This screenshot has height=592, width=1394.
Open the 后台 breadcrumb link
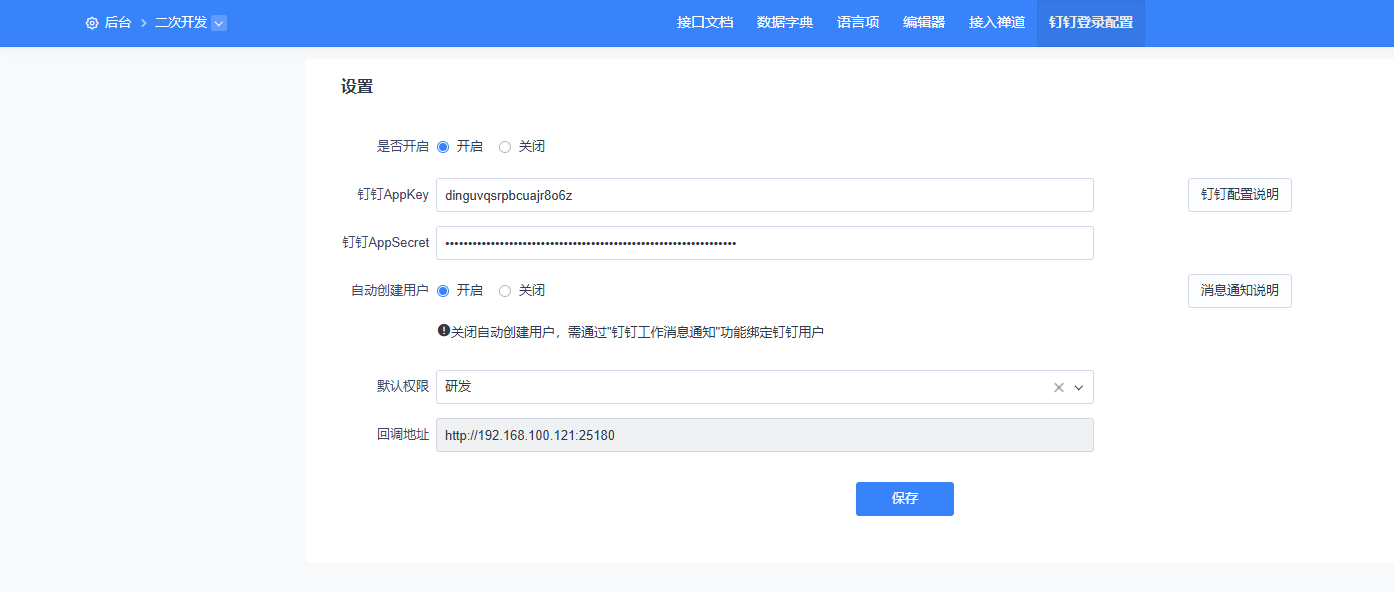coord(118,23)
